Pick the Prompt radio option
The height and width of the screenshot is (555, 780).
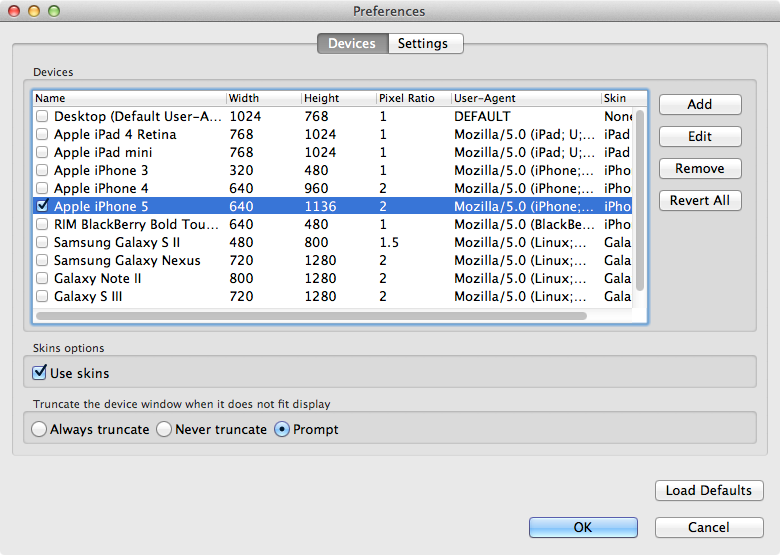click(x=282, y=429)
